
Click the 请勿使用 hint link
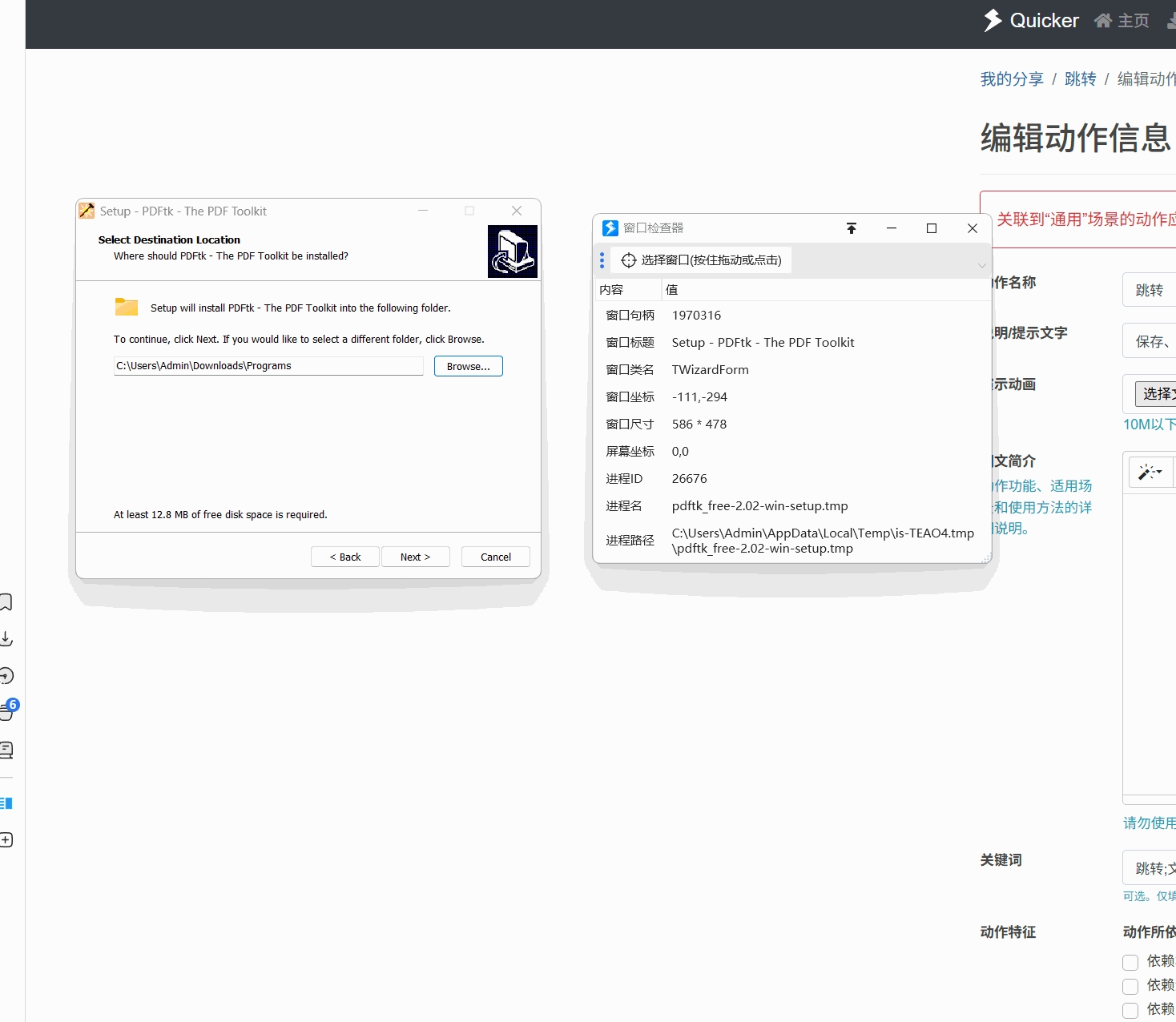1150,823
